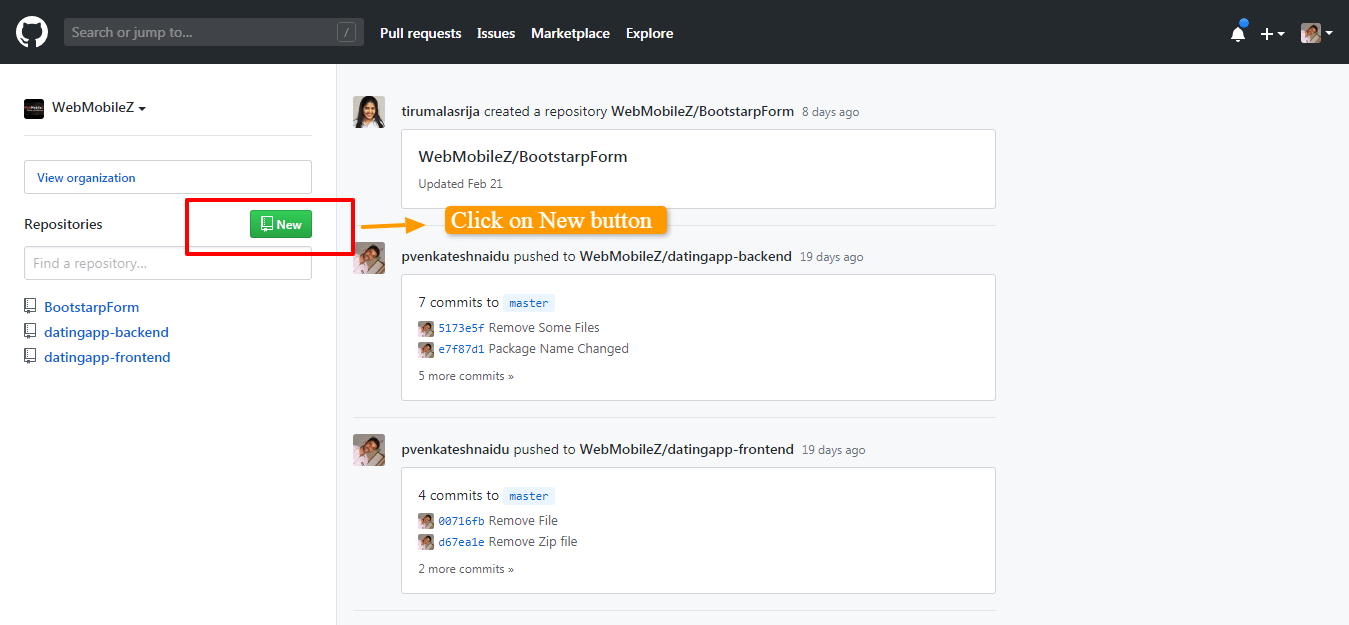The image size is (1349, 625).
Task: Click the BootstarpForm repository book icon
Action: tap(31, 307)
